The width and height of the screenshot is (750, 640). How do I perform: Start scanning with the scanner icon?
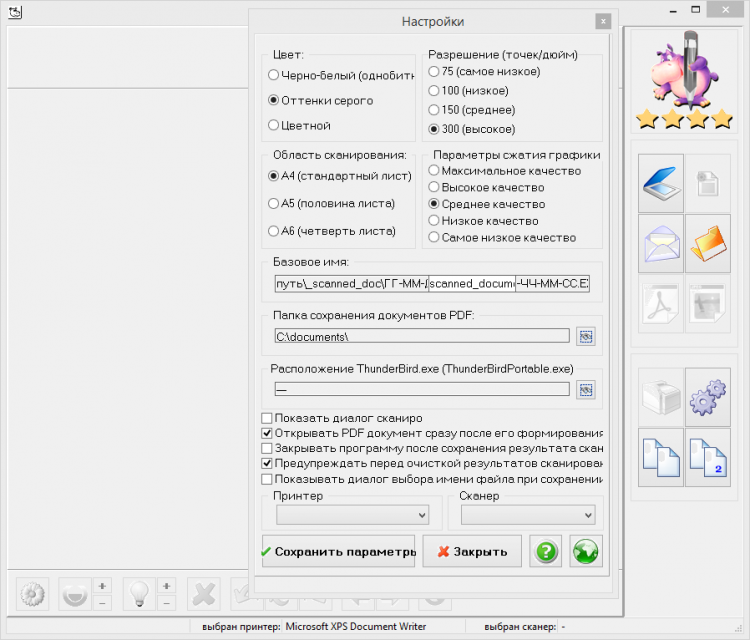tap(661, 183)
